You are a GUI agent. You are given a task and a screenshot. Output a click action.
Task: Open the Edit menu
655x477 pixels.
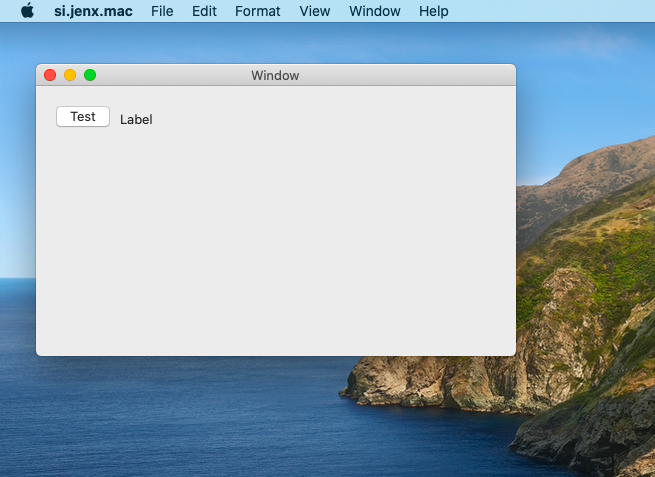204,11
